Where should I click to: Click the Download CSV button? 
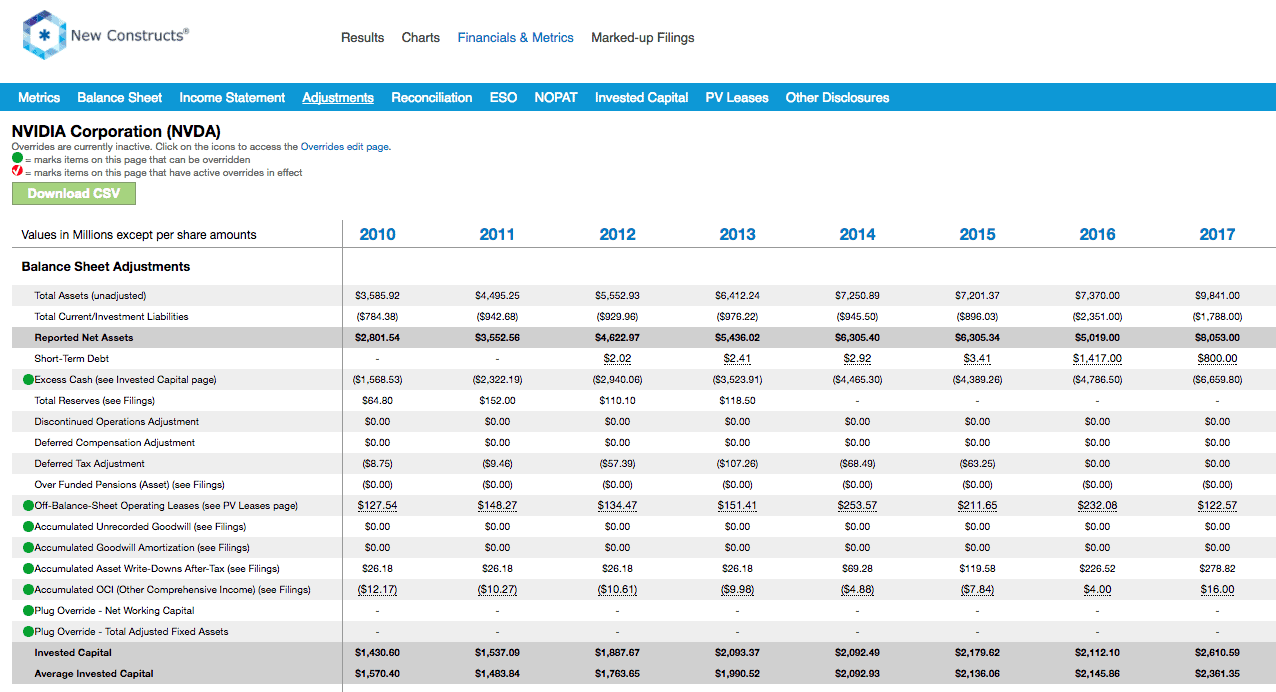[x=74, y=194]
